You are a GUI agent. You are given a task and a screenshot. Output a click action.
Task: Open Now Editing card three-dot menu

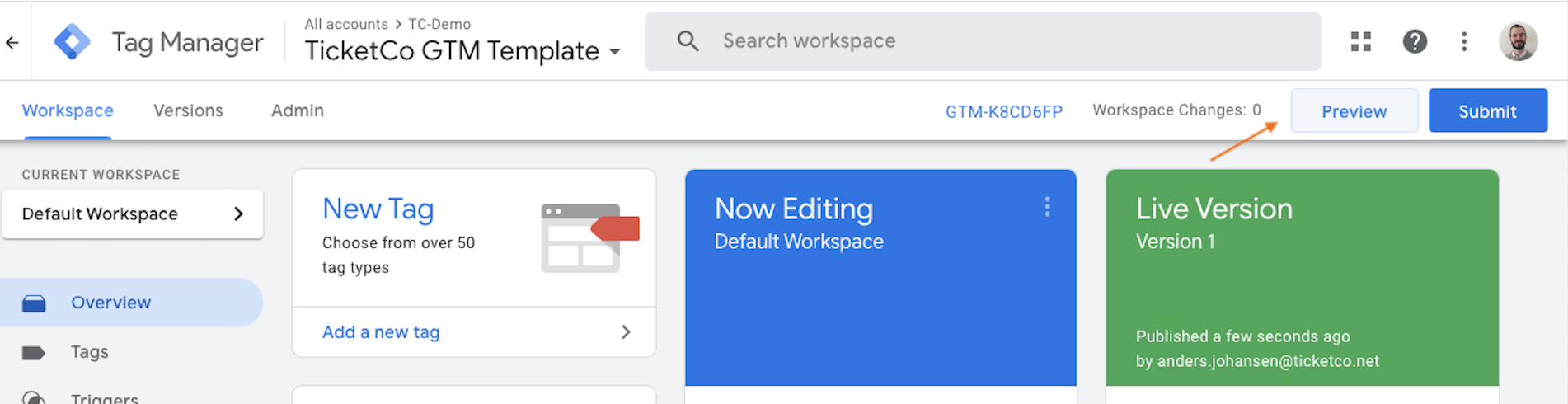(1047, 207)
